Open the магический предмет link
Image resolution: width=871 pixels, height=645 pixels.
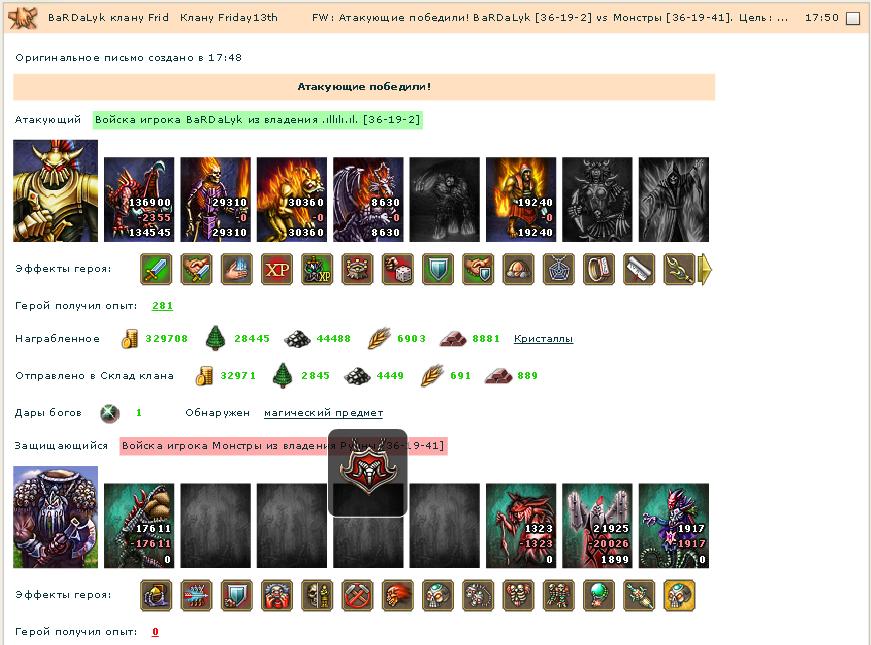pos(323,413)
